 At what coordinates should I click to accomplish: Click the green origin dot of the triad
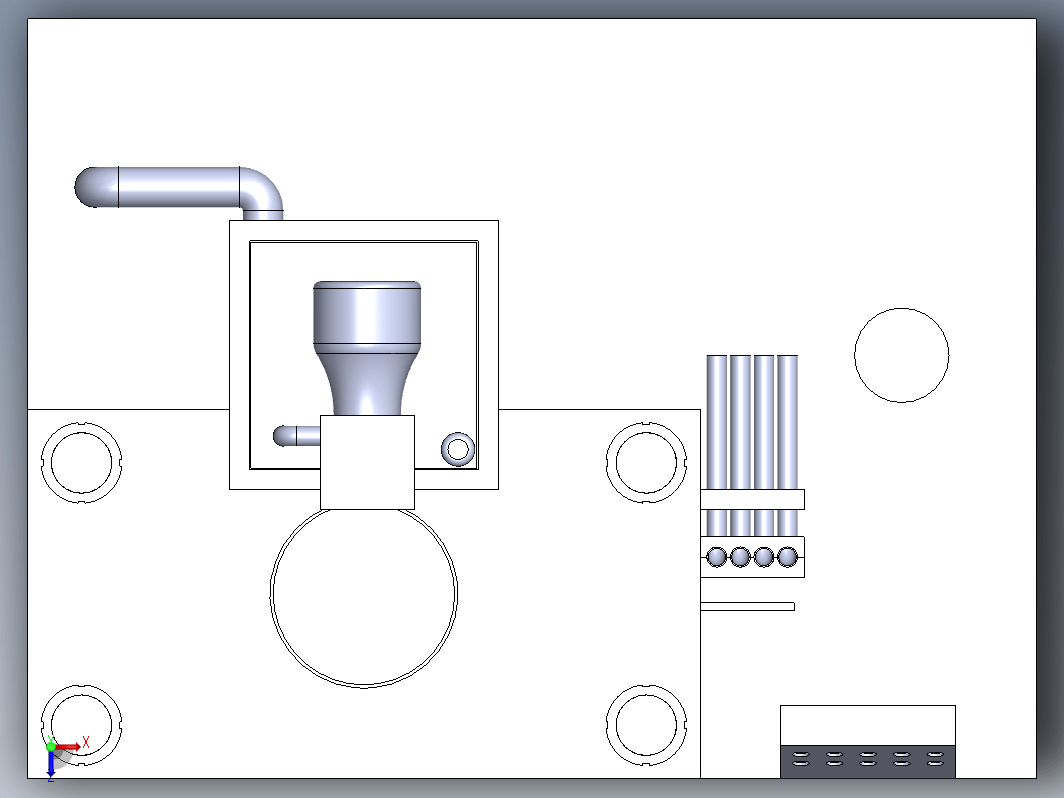51,746
